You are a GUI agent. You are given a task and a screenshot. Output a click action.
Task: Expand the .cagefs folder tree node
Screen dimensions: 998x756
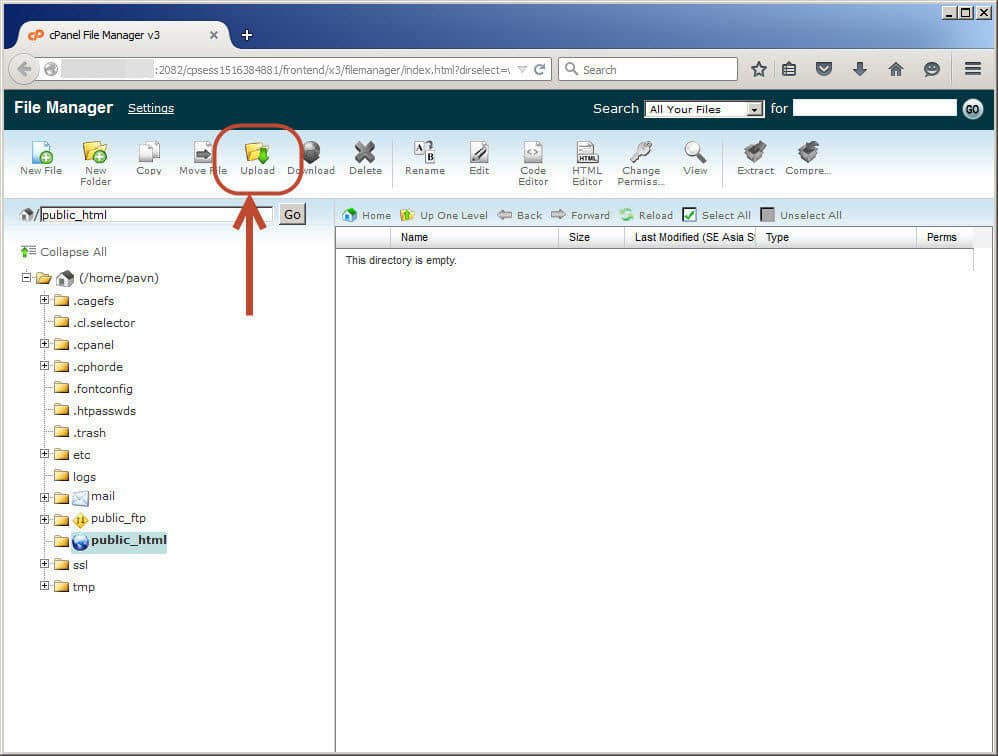[x=45, y=300]
